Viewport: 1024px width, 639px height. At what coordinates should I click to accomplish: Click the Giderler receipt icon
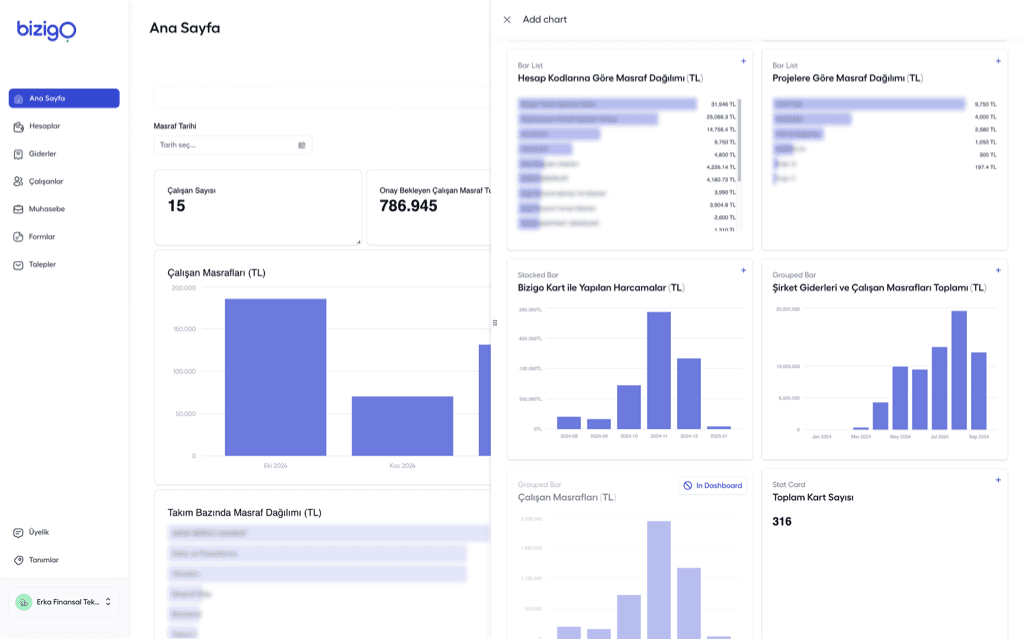tap(20, 153)
